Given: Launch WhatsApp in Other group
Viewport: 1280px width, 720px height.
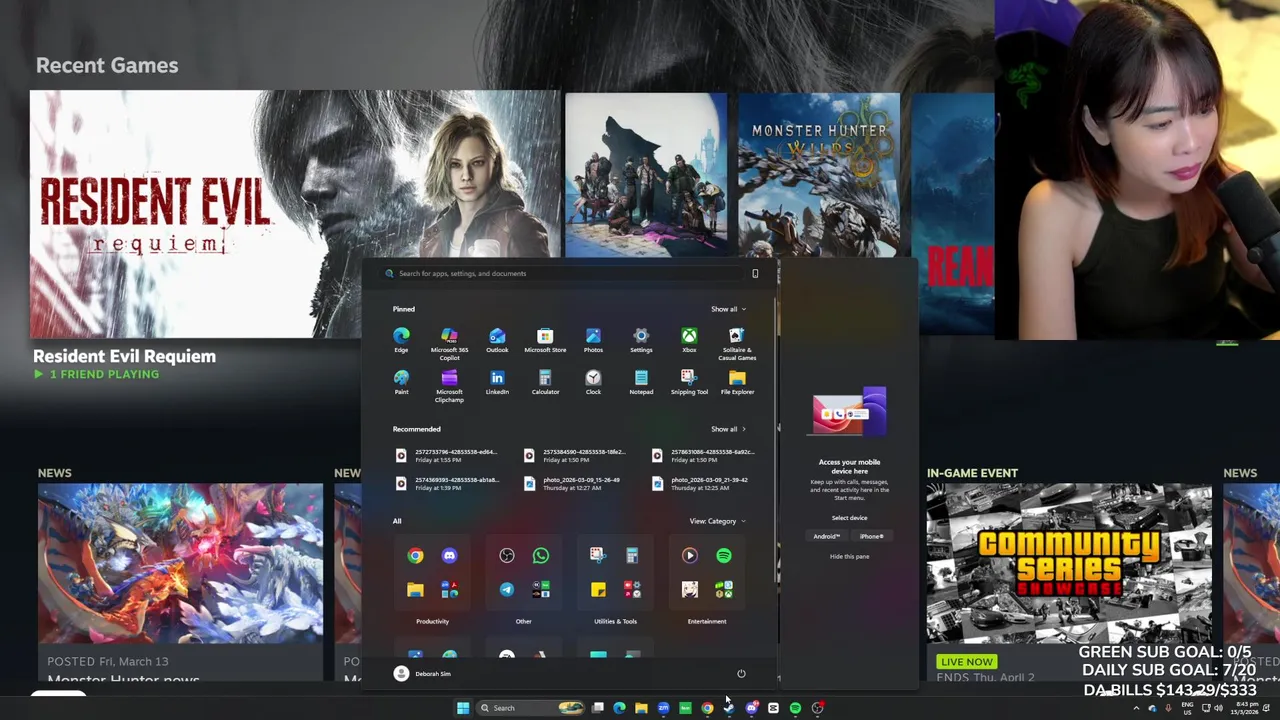Looking at the screenshot, I should (541, 555).
